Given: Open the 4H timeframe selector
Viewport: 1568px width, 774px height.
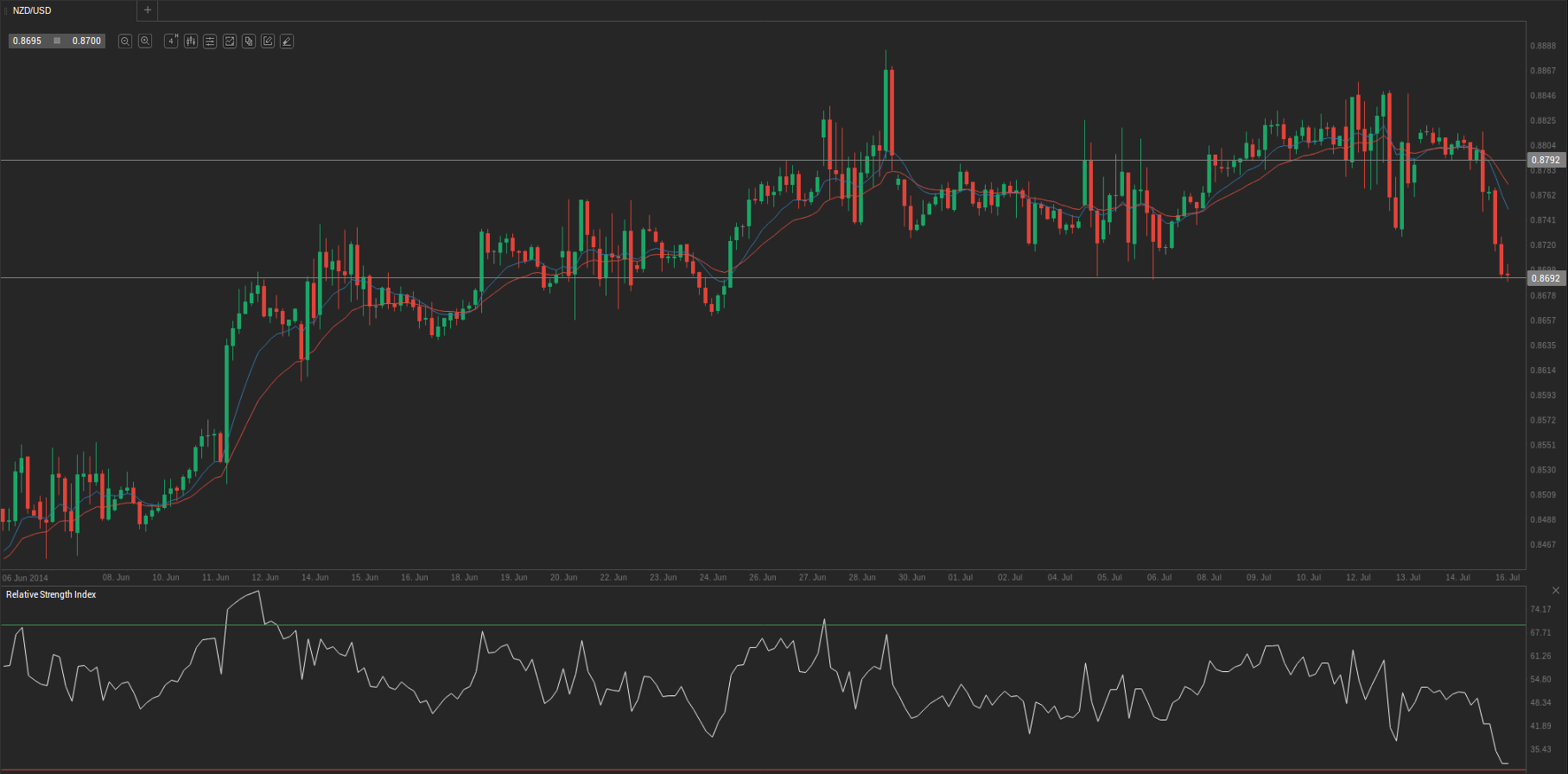Looking at the screenshot, I should coord(171,41).
